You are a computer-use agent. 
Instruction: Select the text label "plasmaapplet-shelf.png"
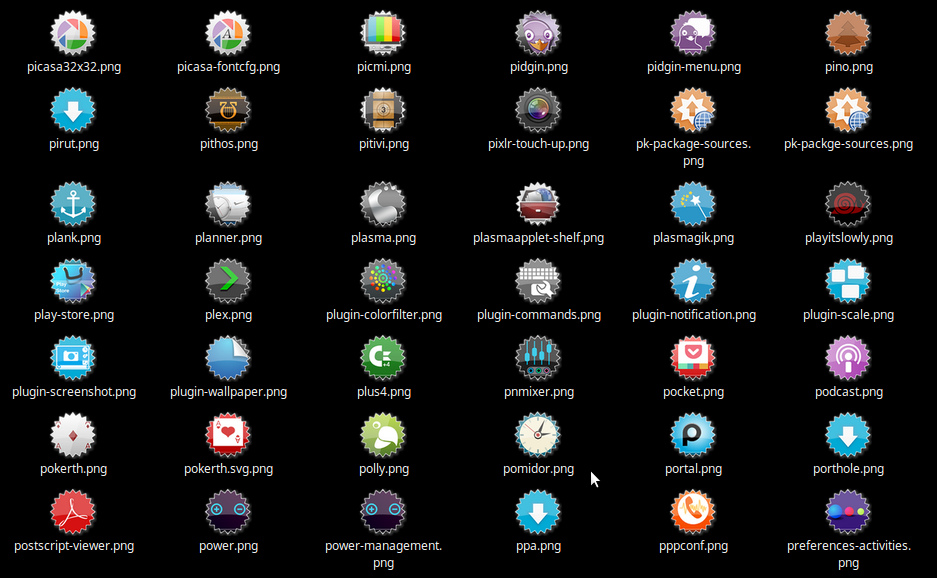(x=538, y=238)
